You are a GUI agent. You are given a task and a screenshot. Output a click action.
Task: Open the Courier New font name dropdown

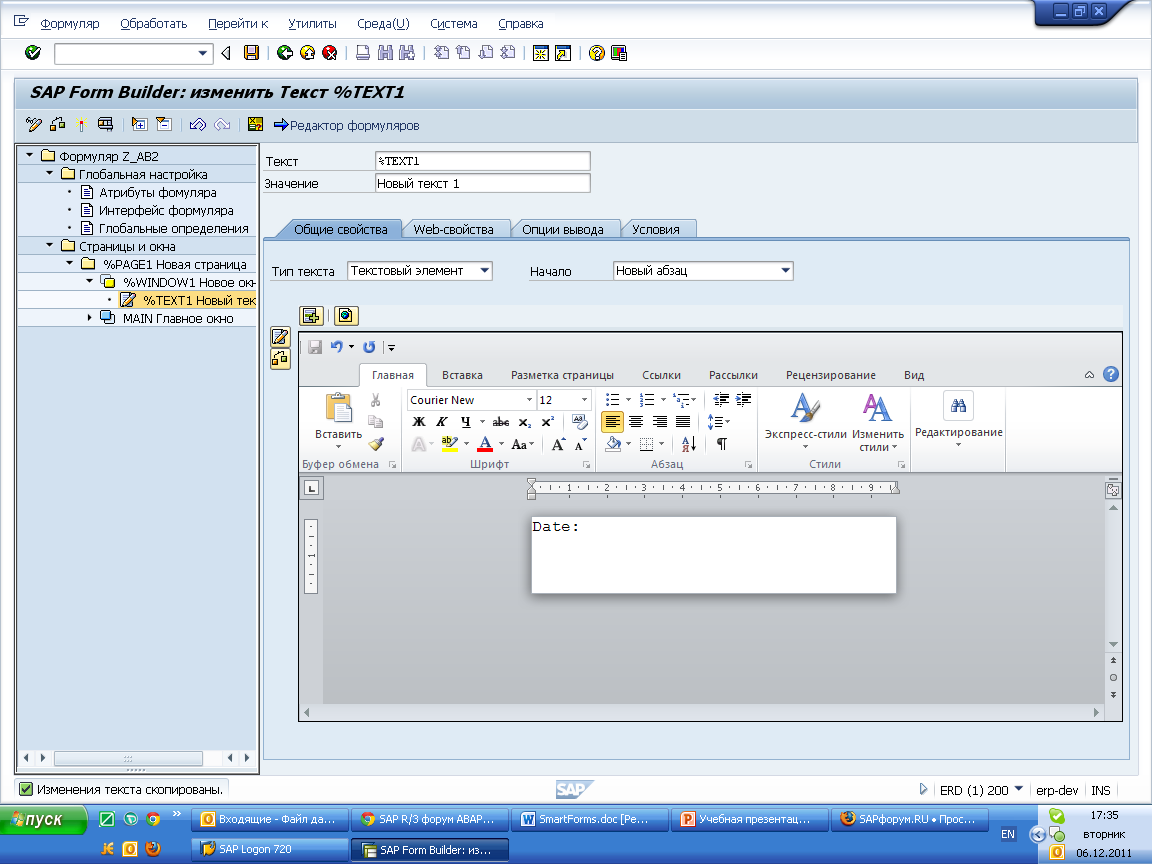click(x=529, y=400)
